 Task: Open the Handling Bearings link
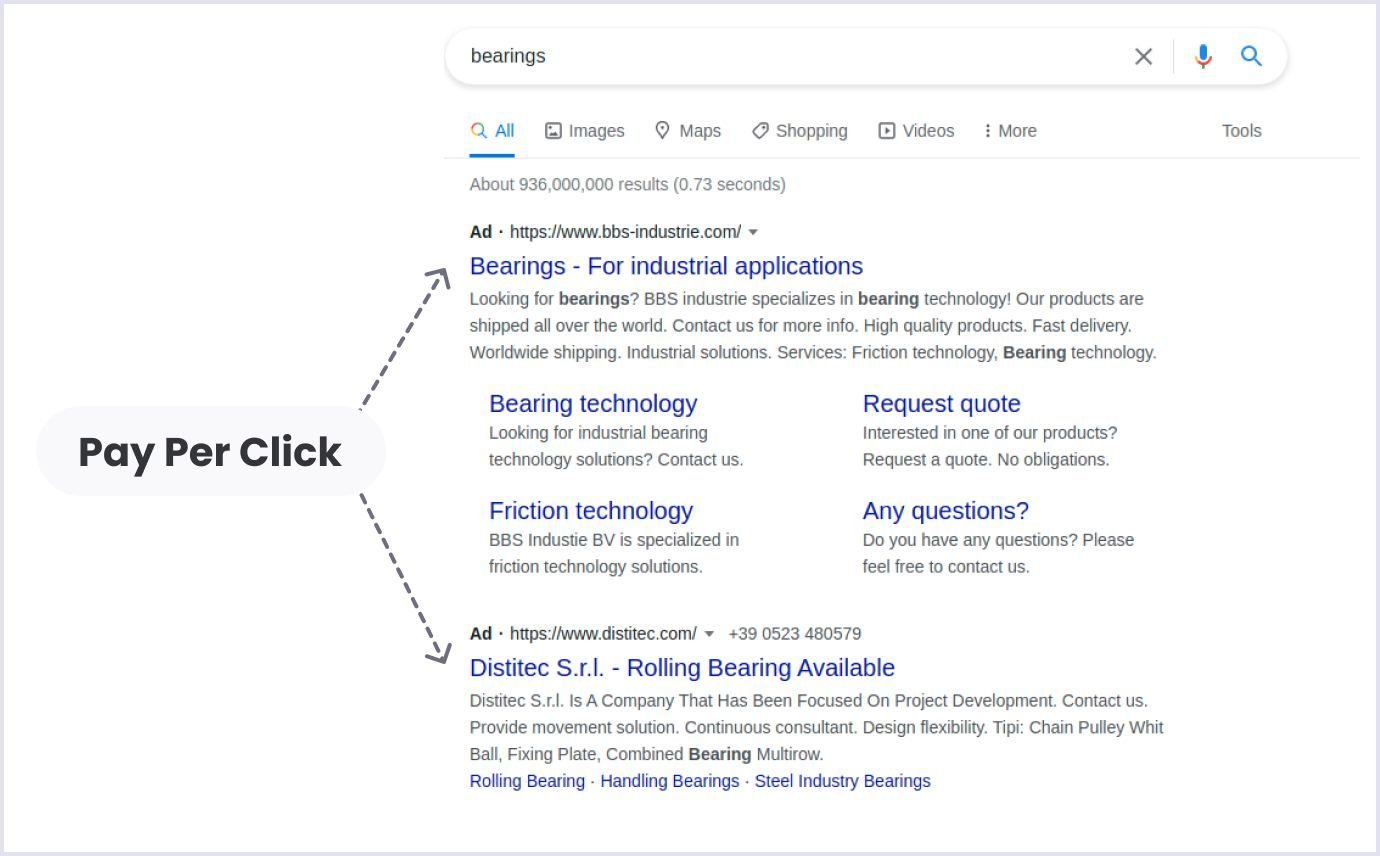[x=670, y=781]
